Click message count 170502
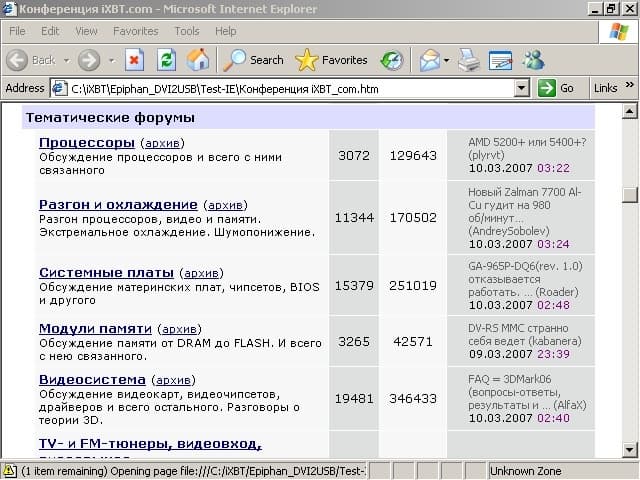Viewport: 640px width, 480px height. pyautogui.click(x=413, y=218)
